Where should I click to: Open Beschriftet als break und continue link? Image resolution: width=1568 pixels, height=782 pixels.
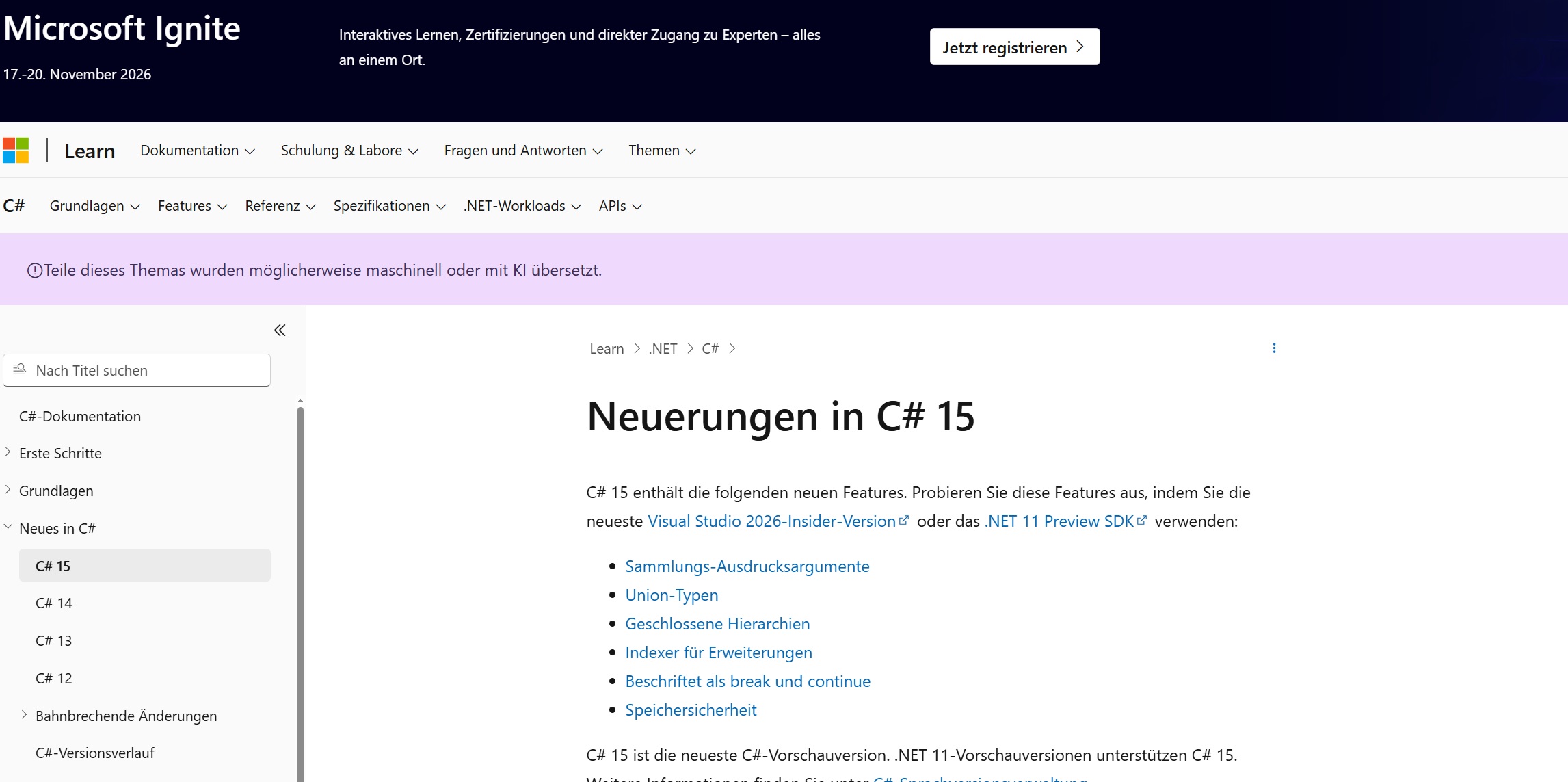(748, 681)
